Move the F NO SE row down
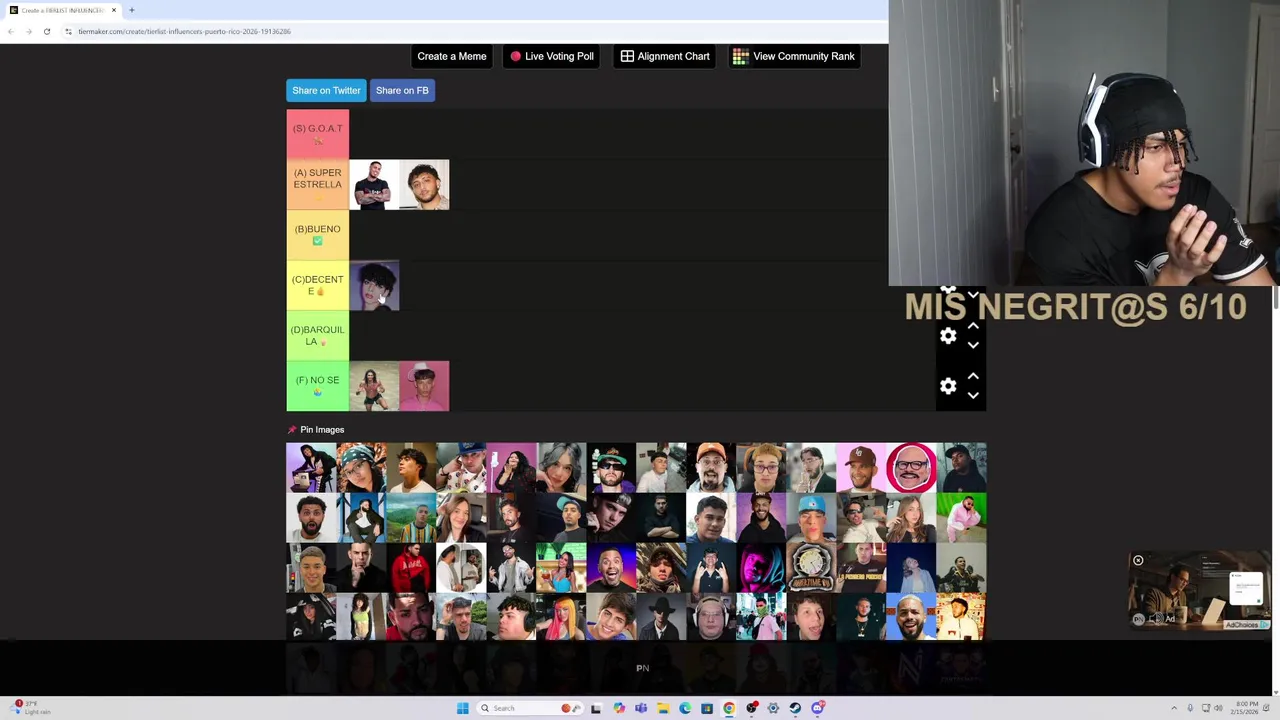 pos(973,395)
